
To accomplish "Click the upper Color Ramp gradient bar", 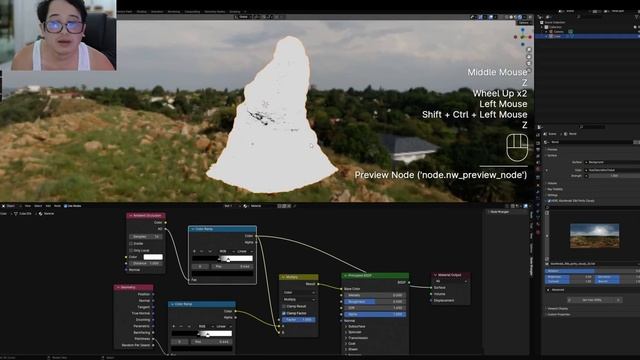I will [x=222, y=259].
